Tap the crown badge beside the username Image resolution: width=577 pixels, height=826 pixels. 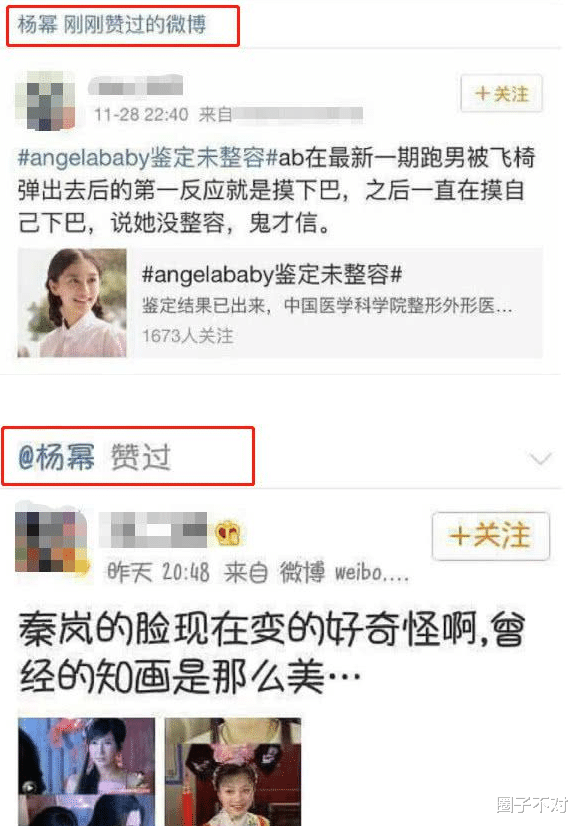coord(228,534)
